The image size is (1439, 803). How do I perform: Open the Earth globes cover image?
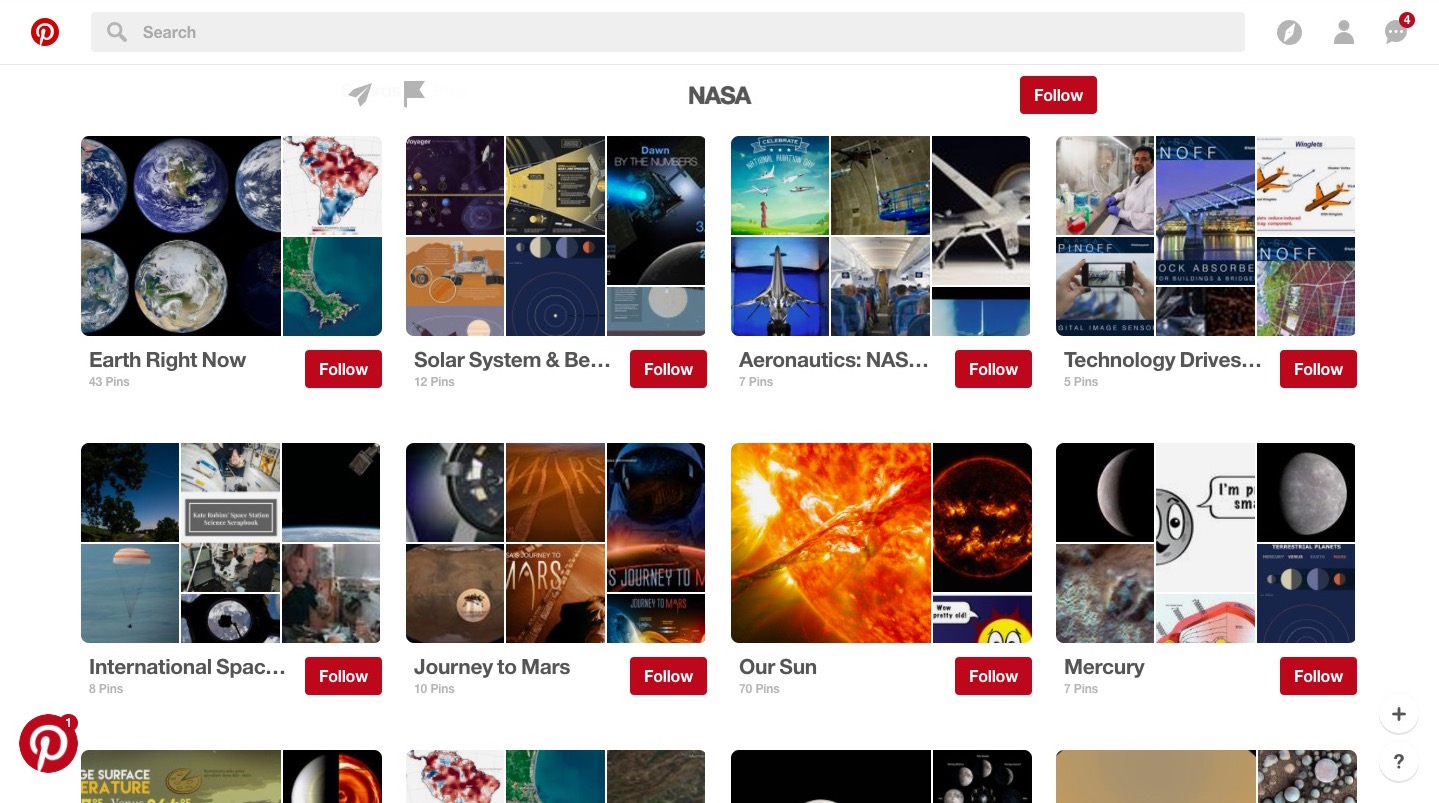tap(181, 236)
